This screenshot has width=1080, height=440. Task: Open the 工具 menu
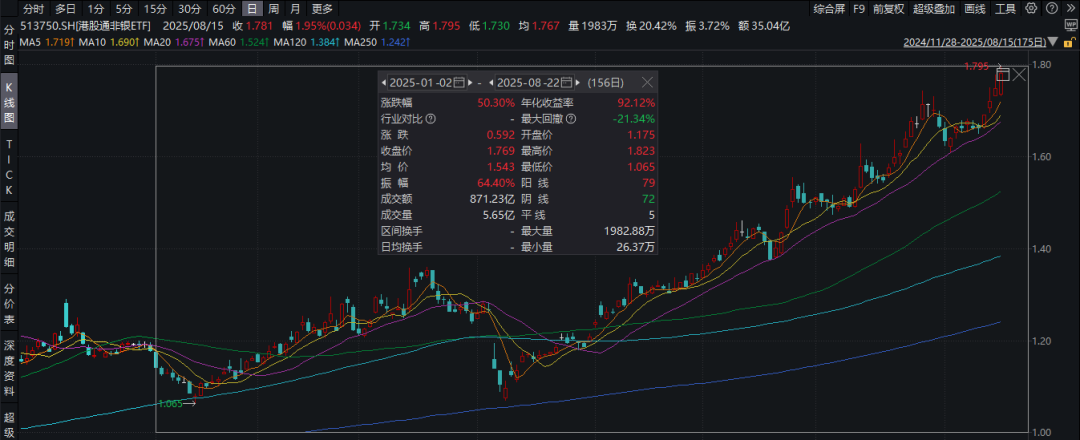tap(1006, 8)
